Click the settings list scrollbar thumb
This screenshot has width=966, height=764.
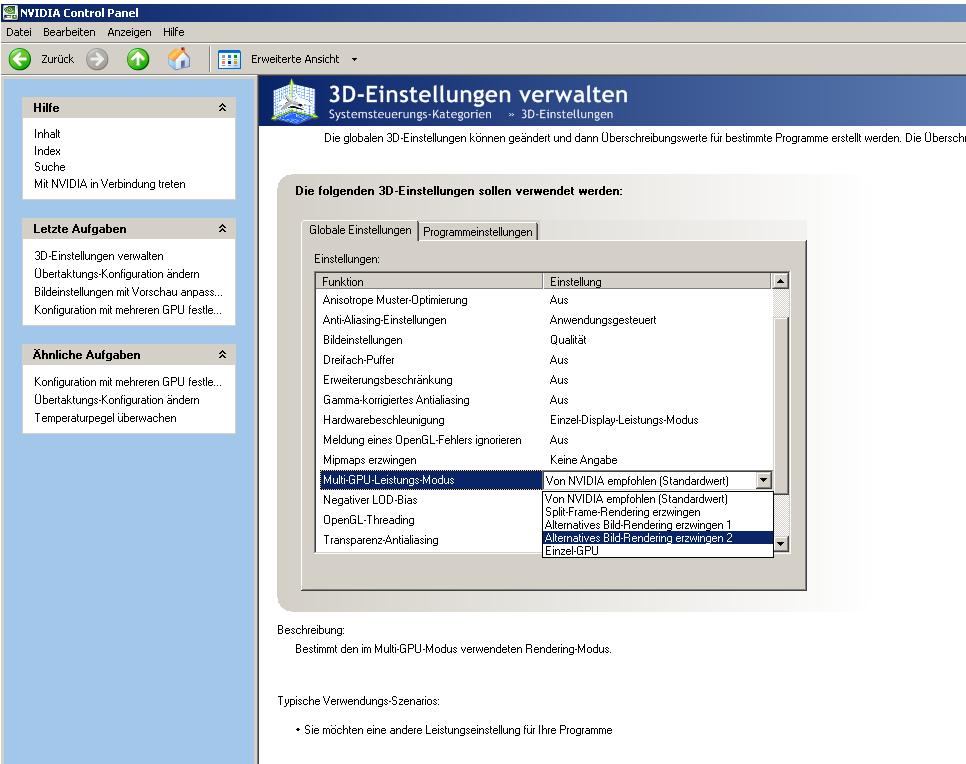780,405
